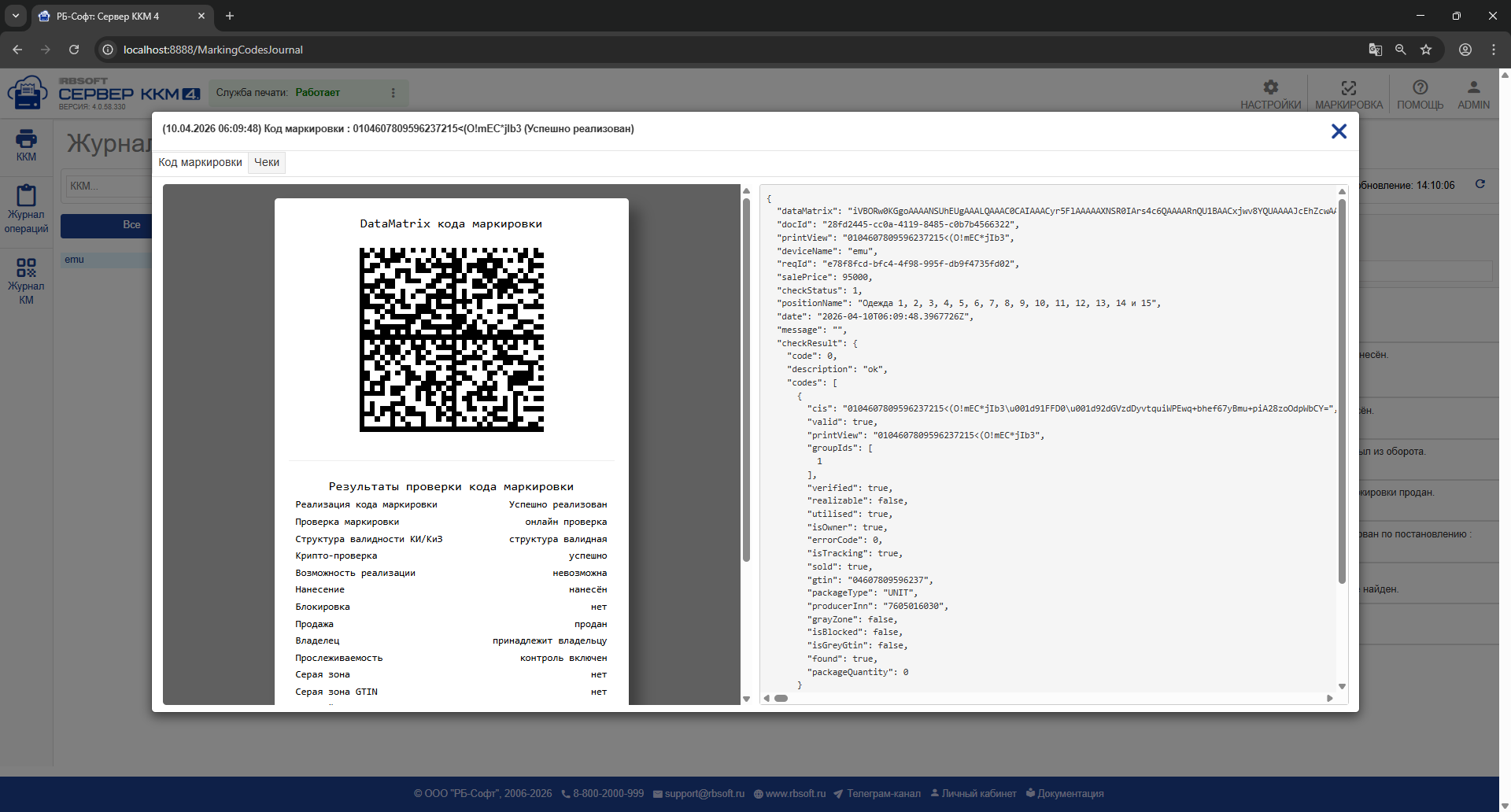This screenshot has width=1511, height=812.
Task: Open the browser profile icon
Action: [x=1465, y=50]
